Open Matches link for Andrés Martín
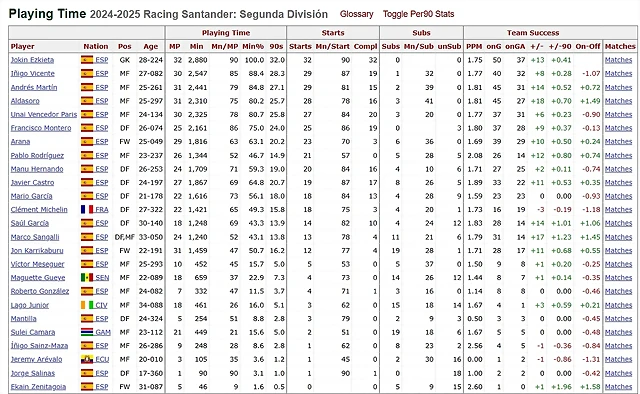Image resolution: width=640 pixels, height=394 pixels. tap(618, 87)
